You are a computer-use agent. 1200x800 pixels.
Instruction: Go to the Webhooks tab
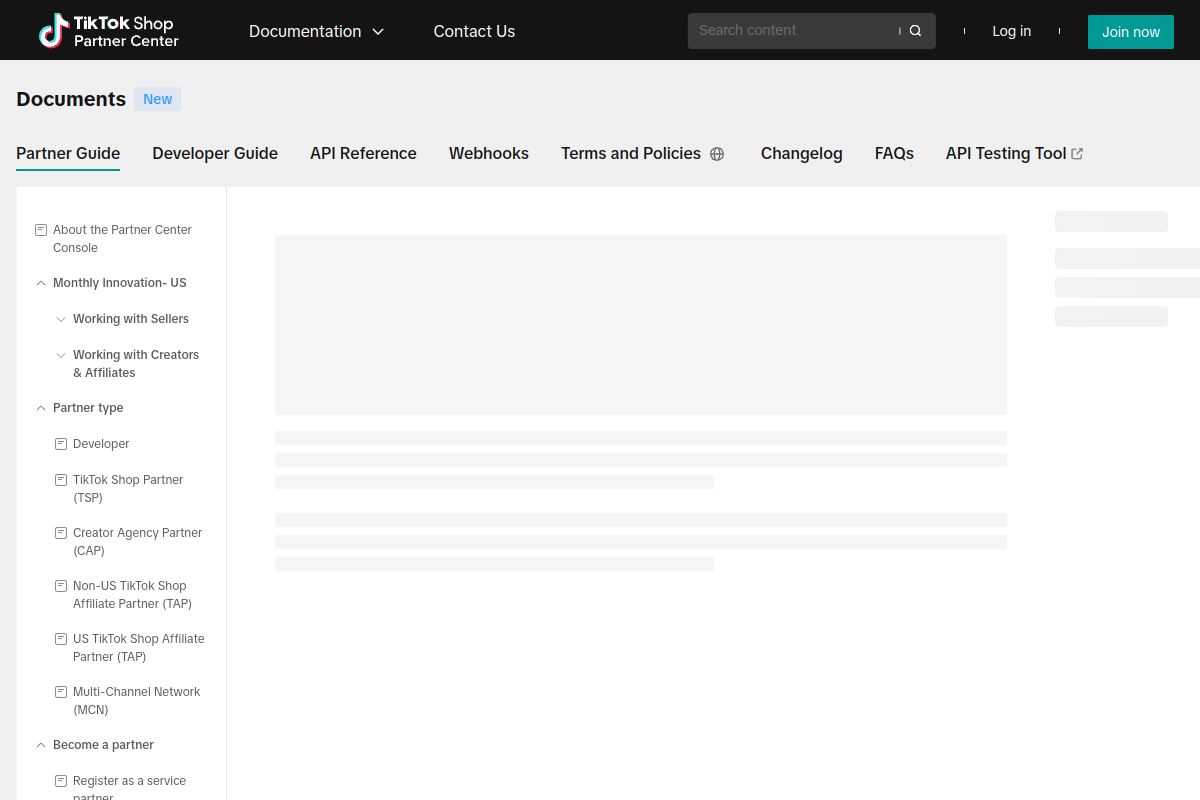[489, 154]
